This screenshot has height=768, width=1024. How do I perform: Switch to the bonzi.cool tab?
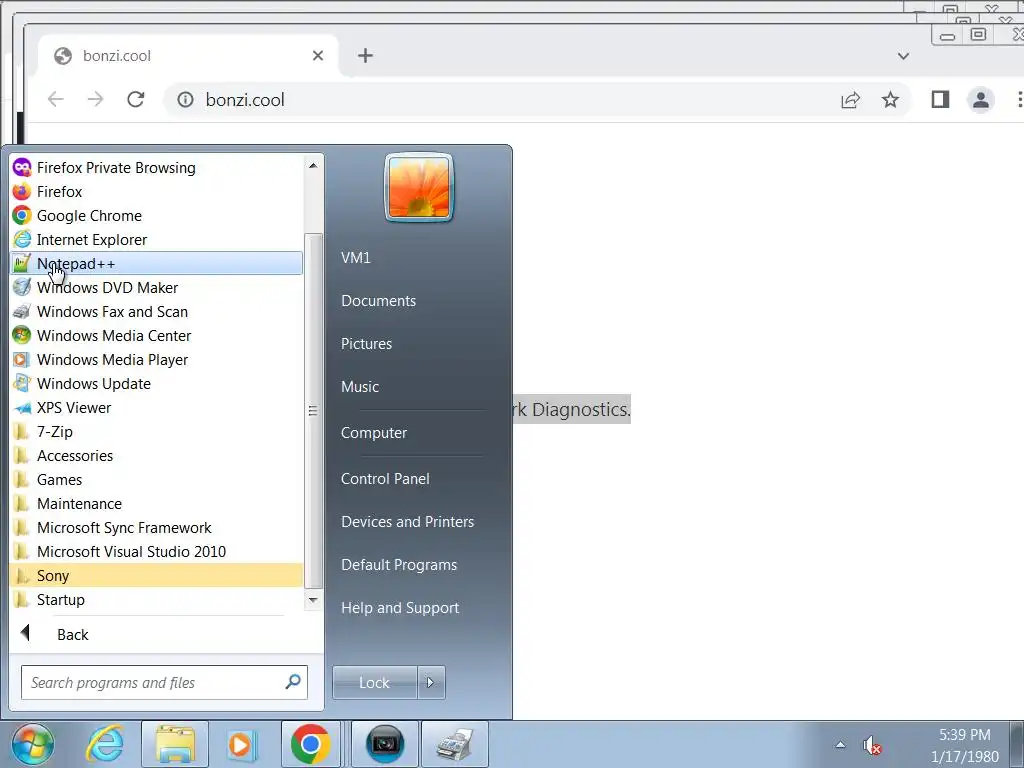point(188,56)
